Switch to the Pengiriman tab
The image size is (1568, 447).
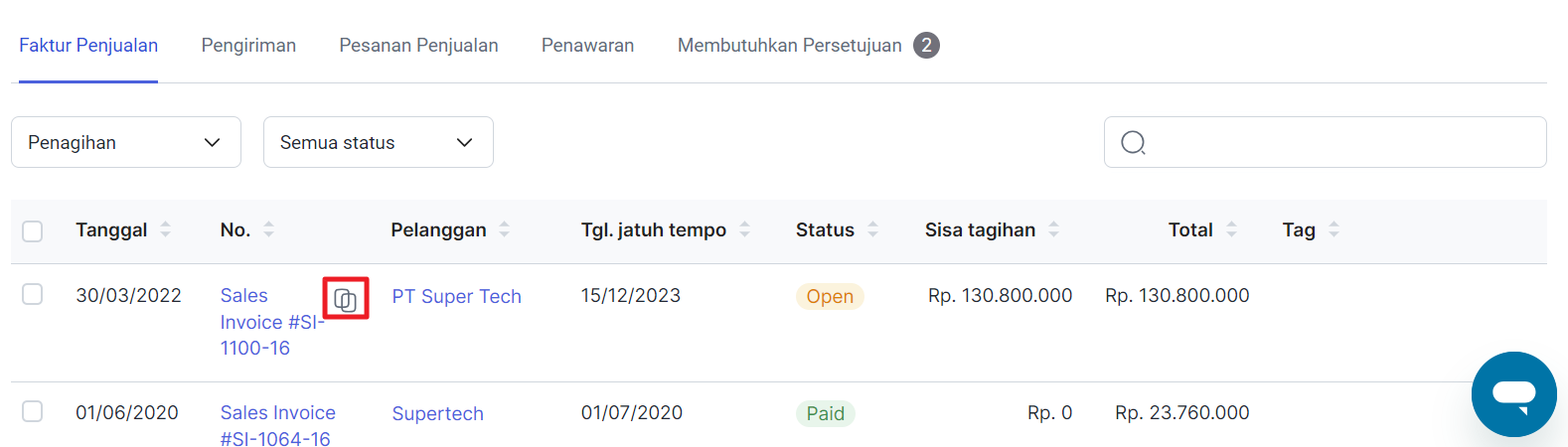coord(248,46)
